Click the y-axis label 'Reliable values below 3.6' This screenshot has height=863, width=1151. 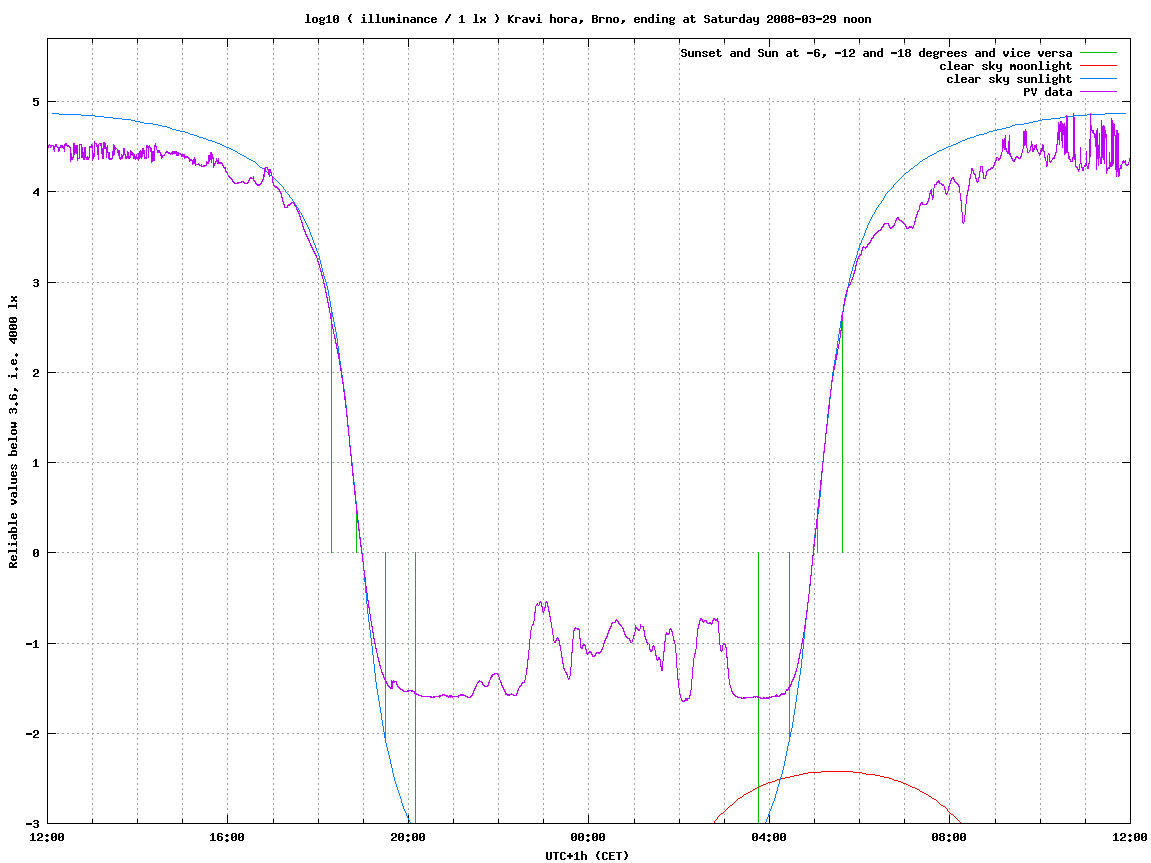13,432
